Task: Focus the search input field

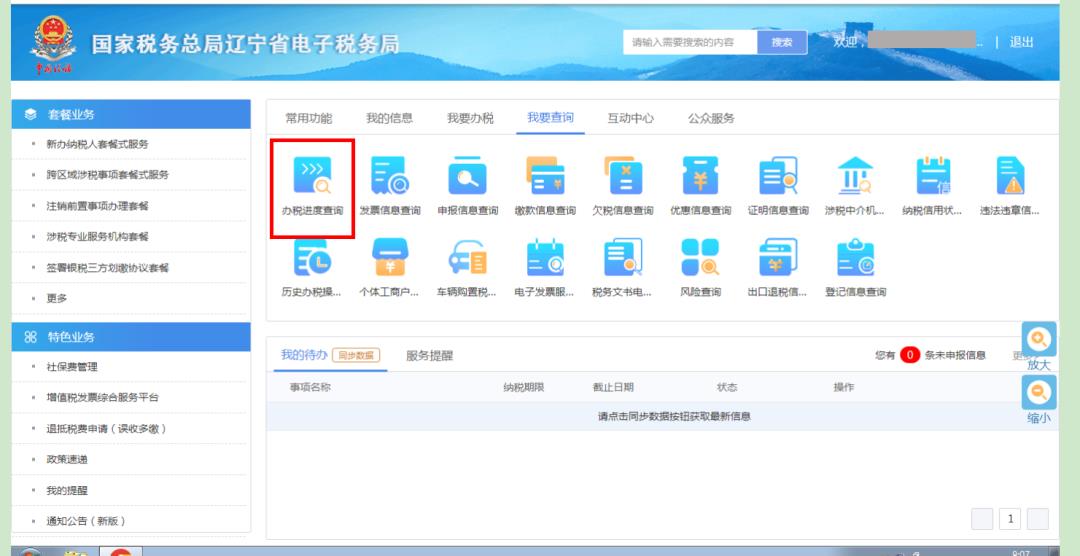Action: (690, 42)
